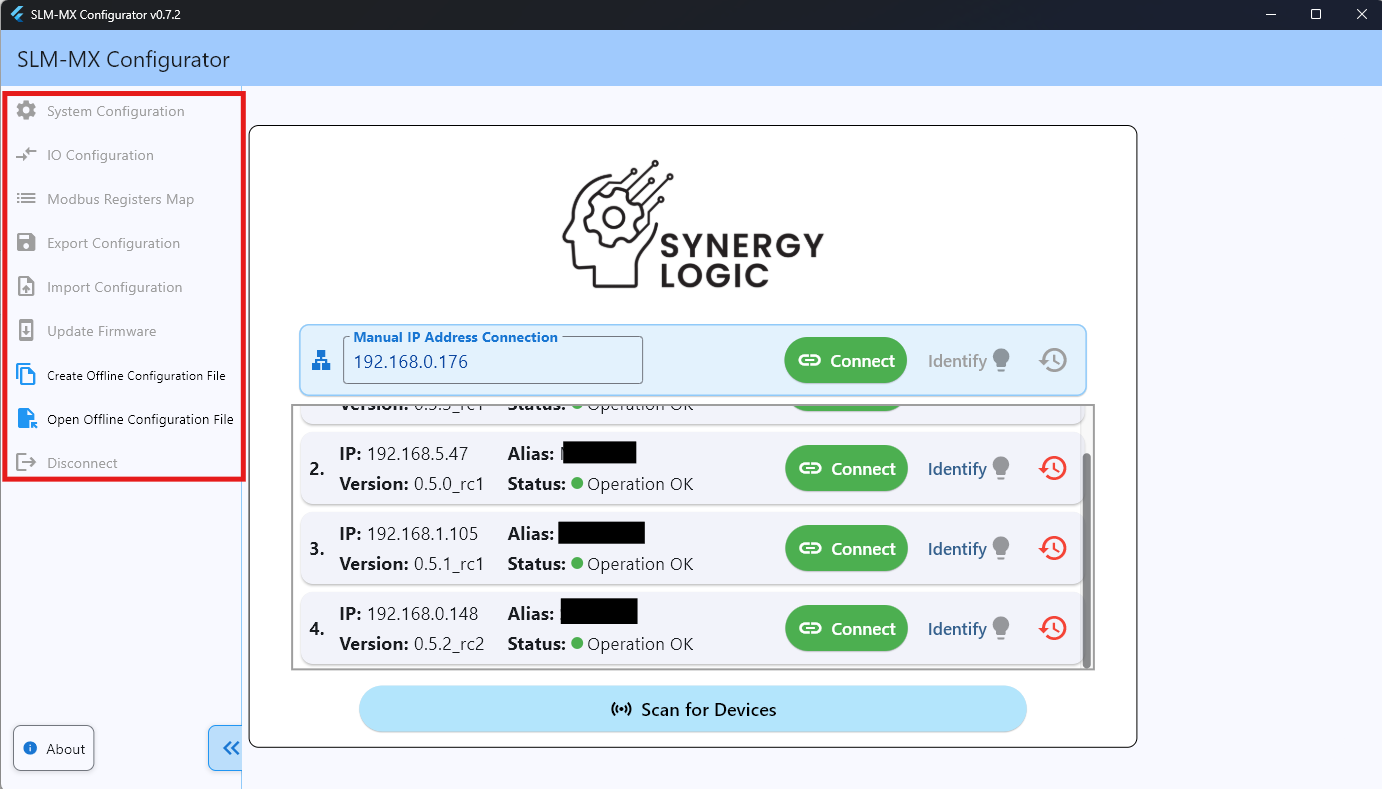This screenshot has width=1382, height=789.
Task: Open System Configuration in sidebar
Action: 115,111
